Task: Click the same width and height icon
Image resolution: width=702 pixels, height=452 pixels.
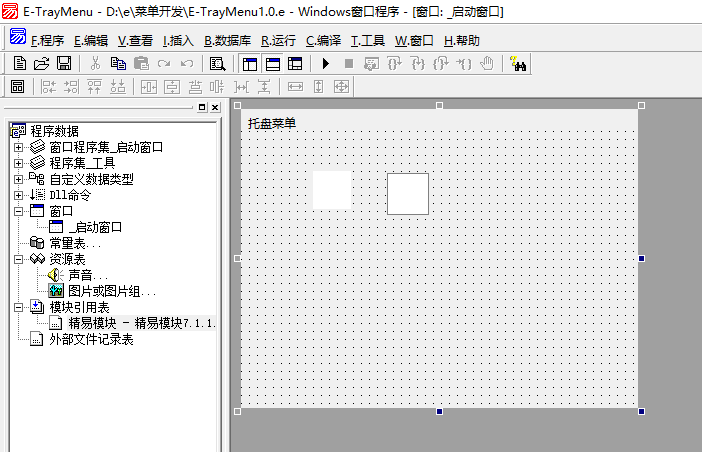Action: pos(341,86)
